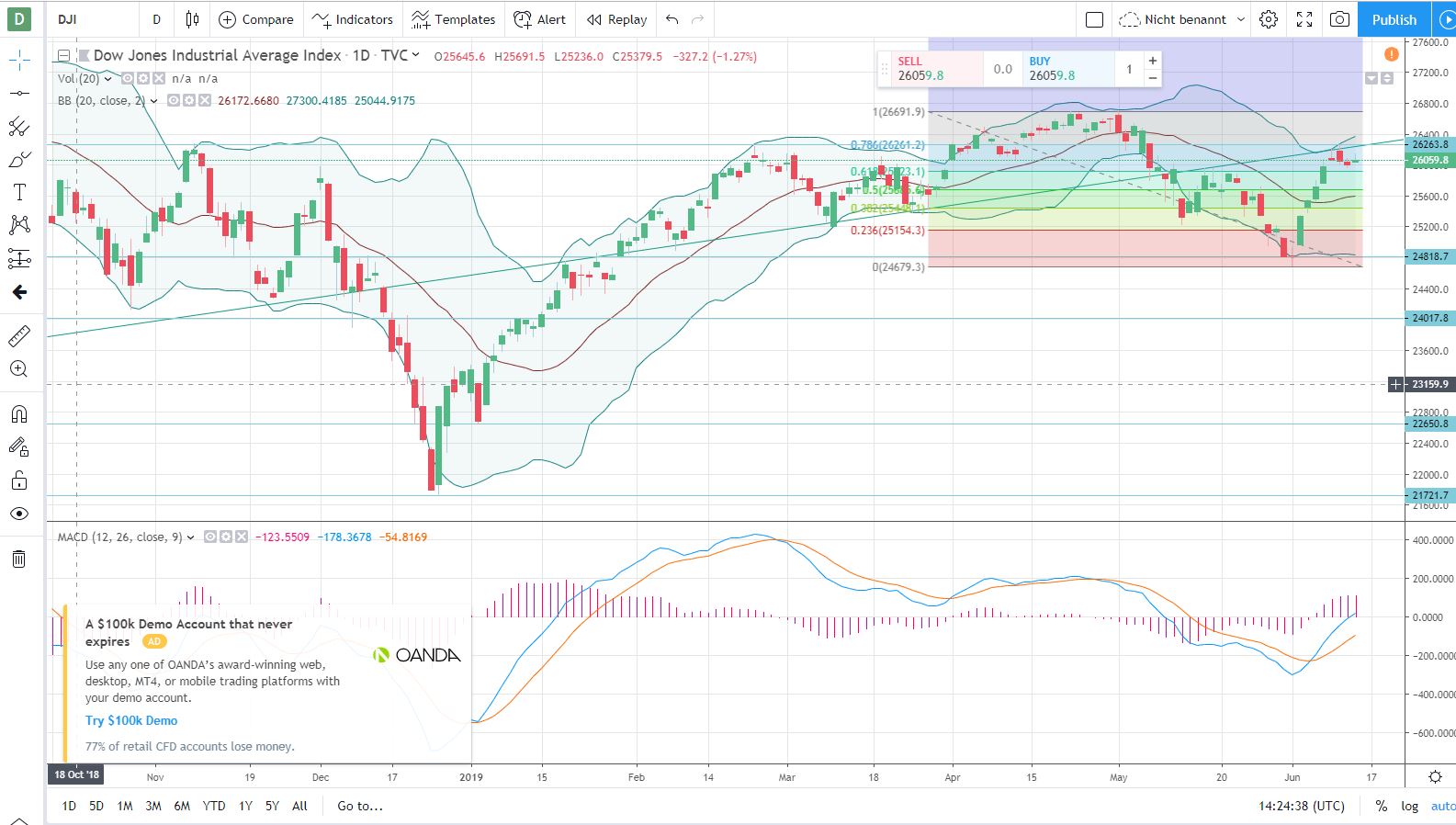Remove the MACD indicator with X
The width and height of the screenshot is (1456, 825).
pyautogui.click(x=241, y=537)
